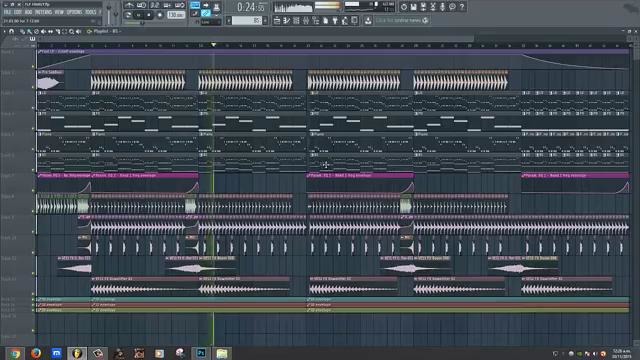Image resolution: width=640 pixels, height=360 pixels.
Task: Toggle the 3-2-1 recording countdown
Action: pos(155,5)
